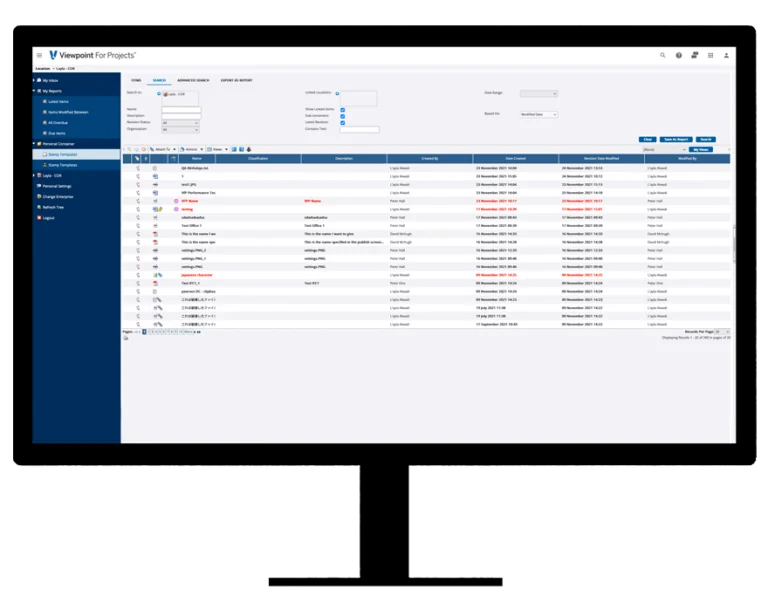Open Latest Items report in sidebar
This screenshot has width=768, height=603.
56,101
